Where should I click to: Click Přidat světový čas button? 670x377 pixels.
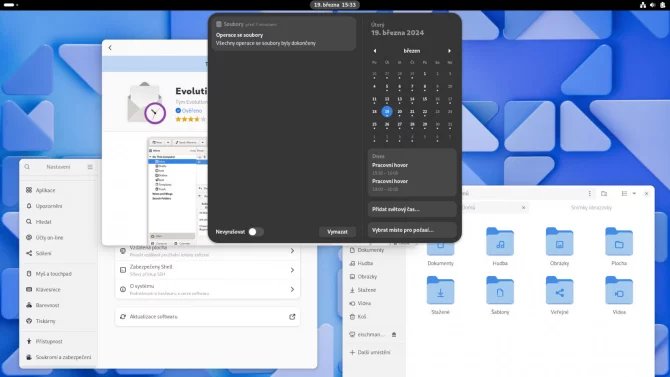412,209
